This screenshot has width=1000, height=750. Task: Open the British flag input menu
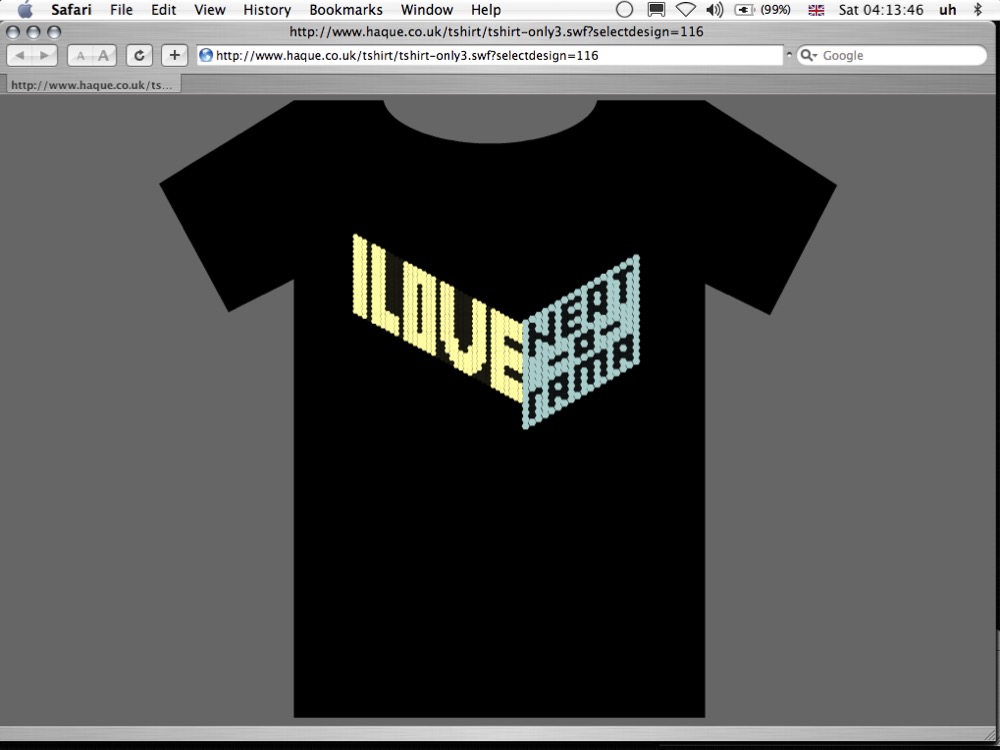coord(816,10)
